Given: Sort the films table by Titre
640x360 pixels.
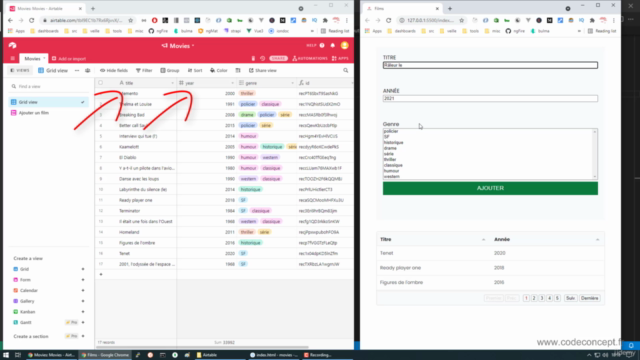Looking at the screenshot, I should click(x=433, y=240).
